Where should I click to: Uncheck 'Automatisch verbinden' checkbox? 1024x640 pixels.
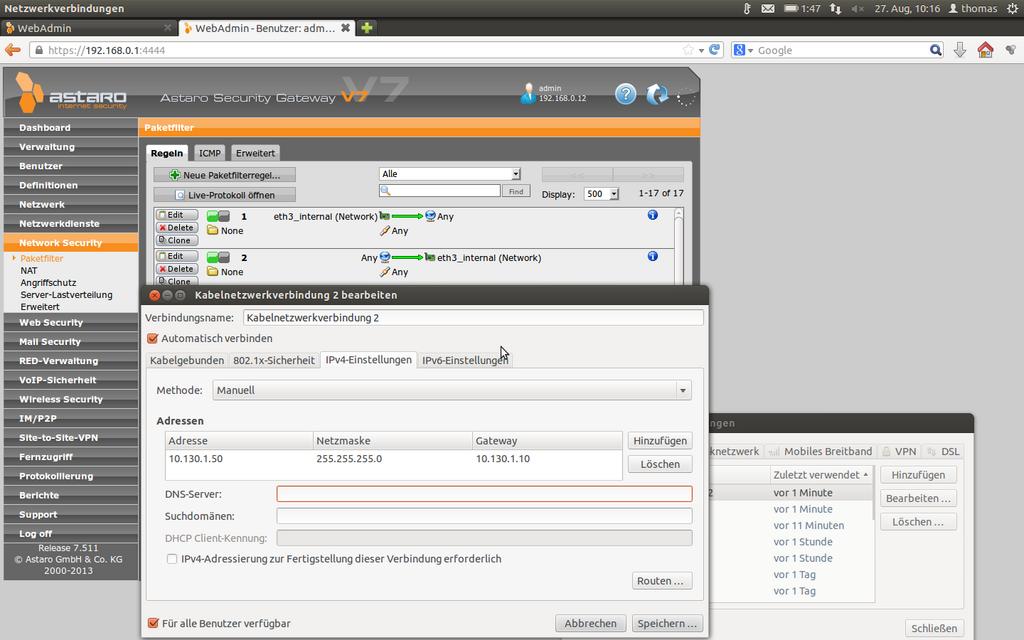tap(153, 338)
